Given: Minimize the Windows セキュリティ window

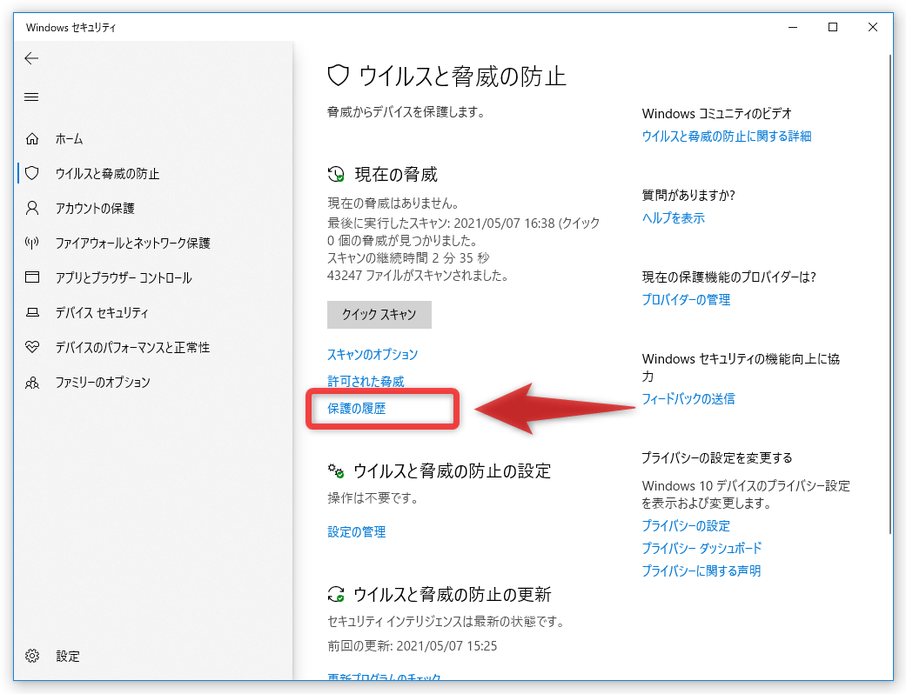Looking at the screenshot, I should pos(793,27).
